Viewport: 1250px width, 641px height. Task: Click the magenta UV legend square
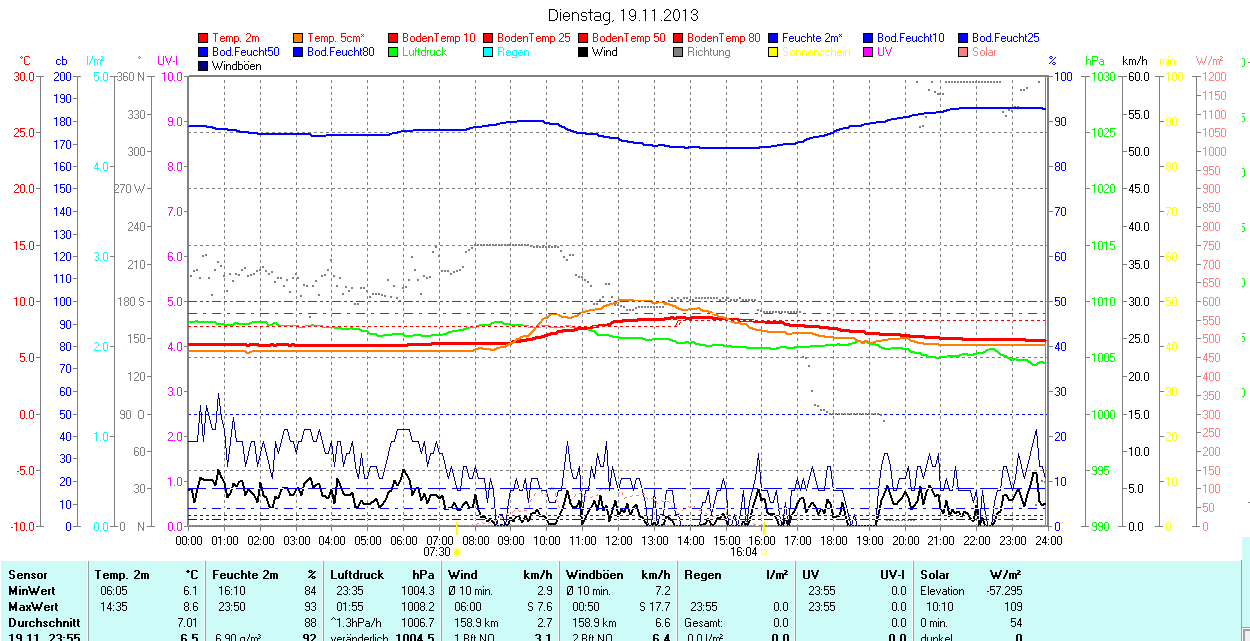tap(867, 52)
